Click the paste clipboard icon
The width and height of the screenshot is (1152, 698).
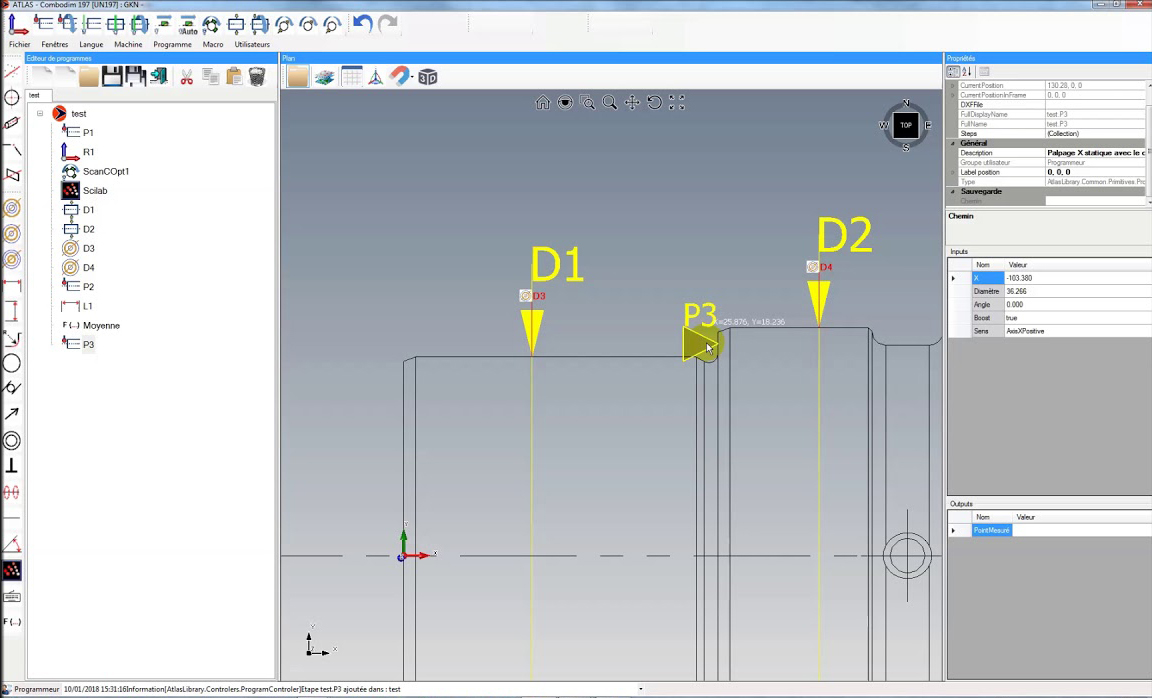pos(234,77)
